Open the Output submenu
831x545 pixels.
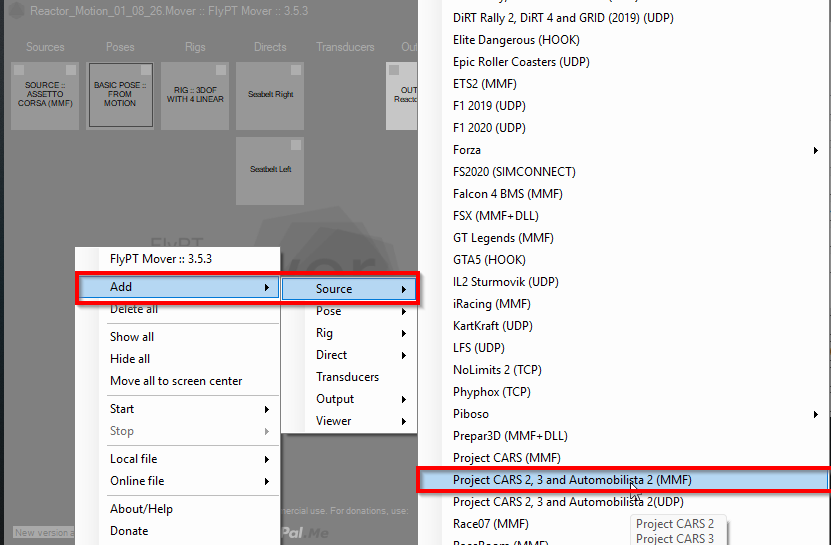tap(349, 399)
